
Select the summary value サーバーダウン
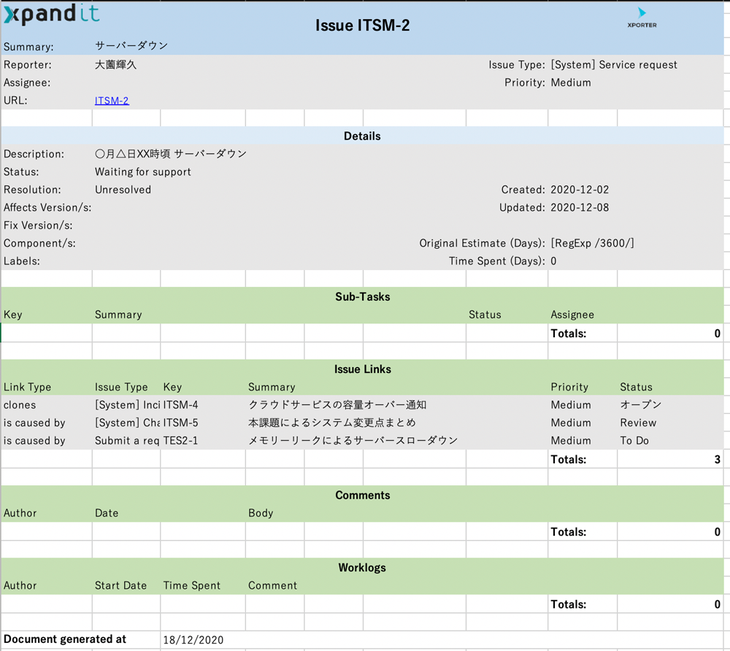(131, 46)
